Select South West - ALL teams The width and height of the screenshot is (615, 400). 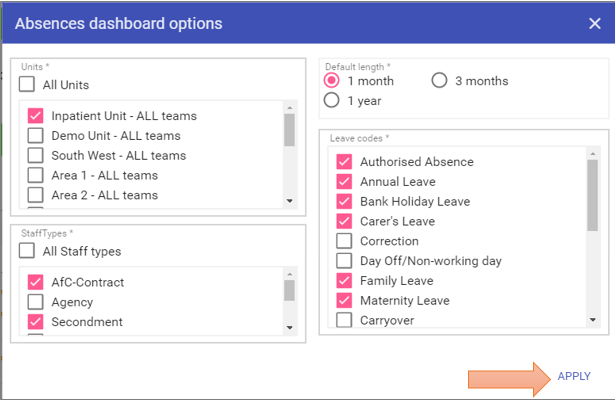pos(36,156)
